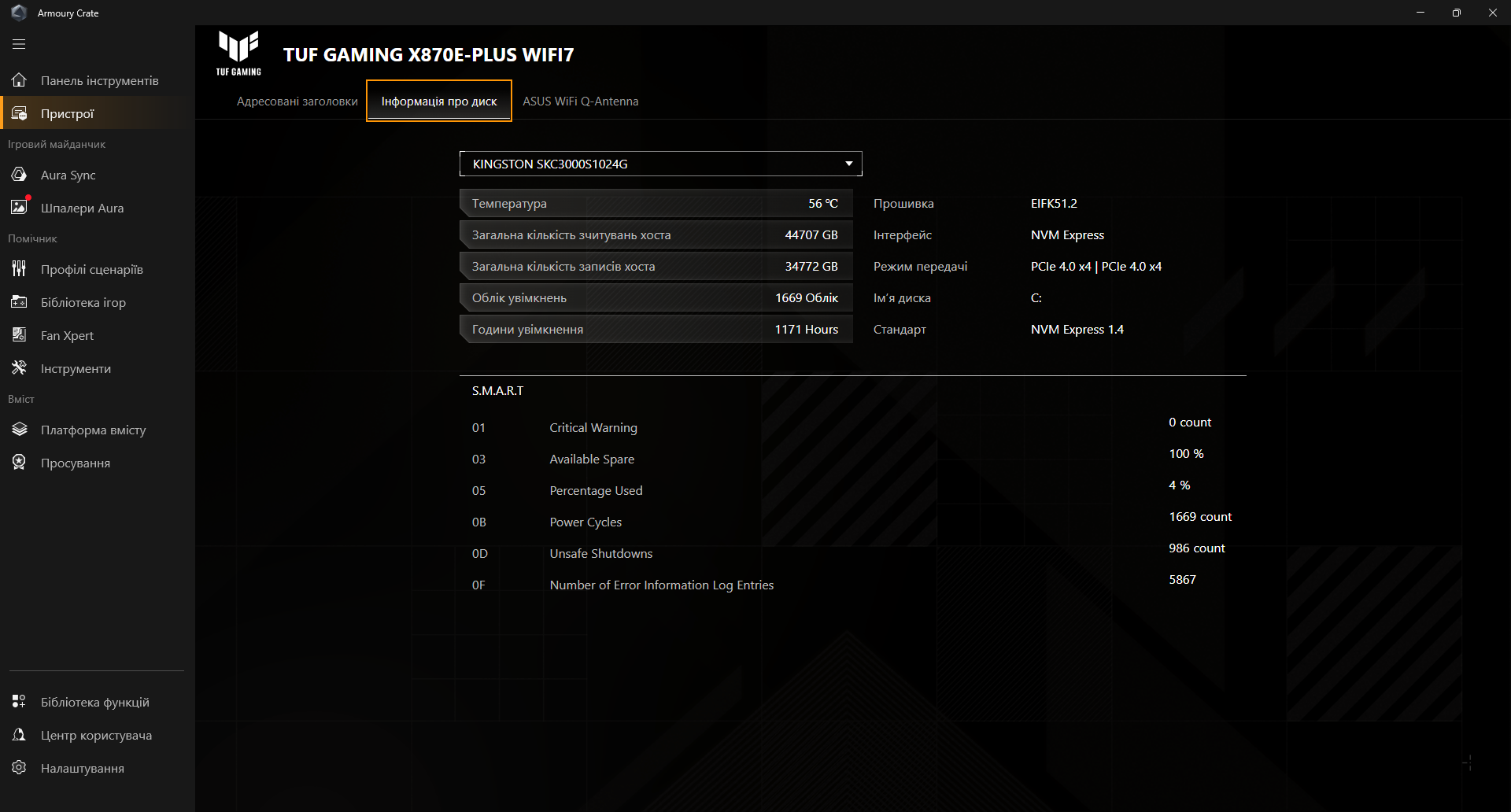The height and width of the screenshot is (812, 1511).
Task: Close the Armoury Crate window
Action: [1493, 13]
